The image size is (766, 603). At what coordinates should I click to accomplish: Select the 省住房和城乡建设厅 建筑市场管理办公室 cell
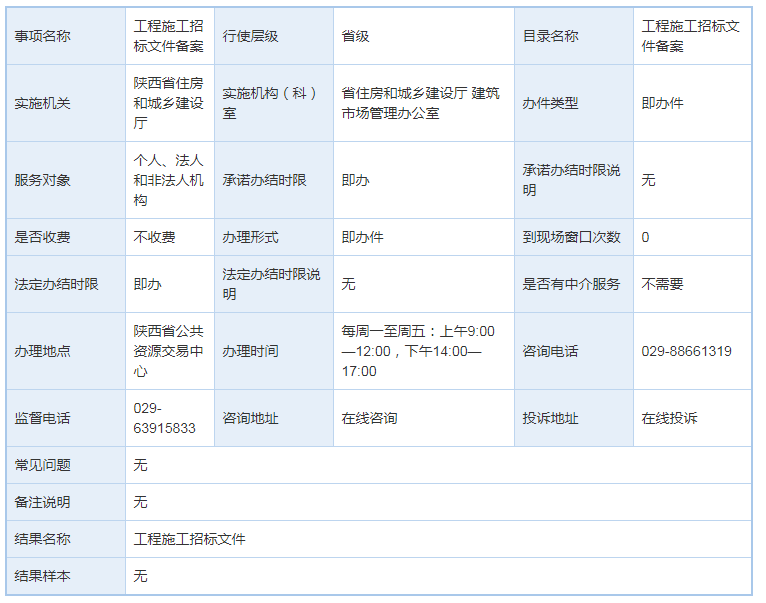tap(420, 103)
